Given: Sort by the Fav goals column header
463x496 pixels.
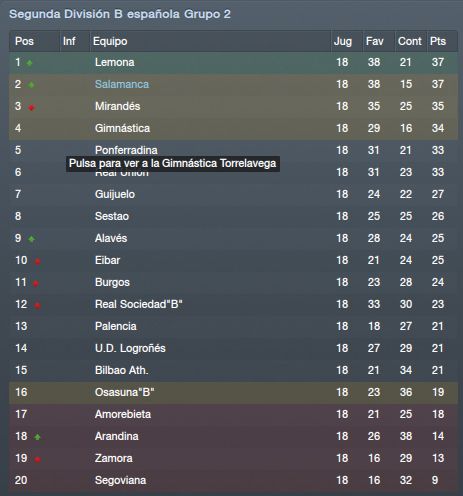Looking at the screenshot, I should click(x=374, y=41).
